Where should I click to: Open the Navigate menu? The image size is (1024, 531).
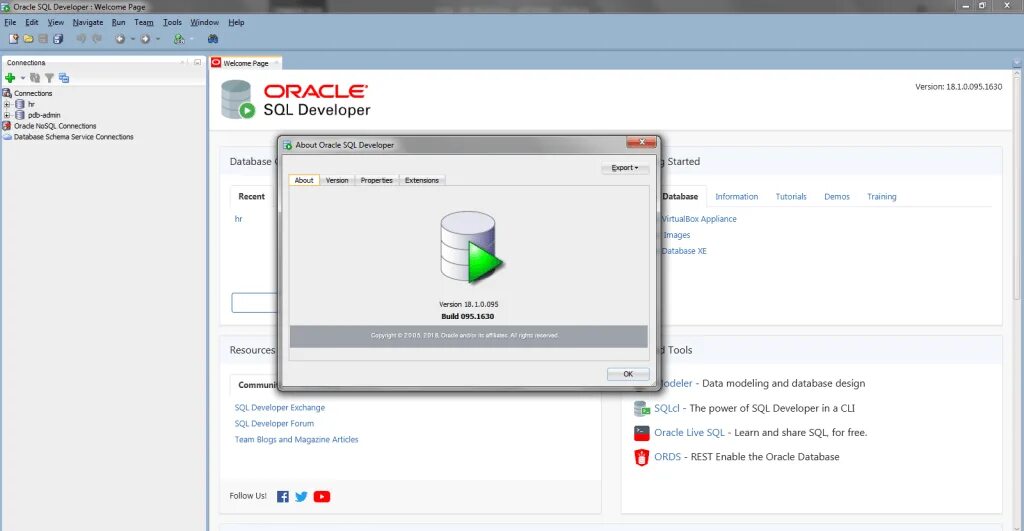(x=88, y=22)
